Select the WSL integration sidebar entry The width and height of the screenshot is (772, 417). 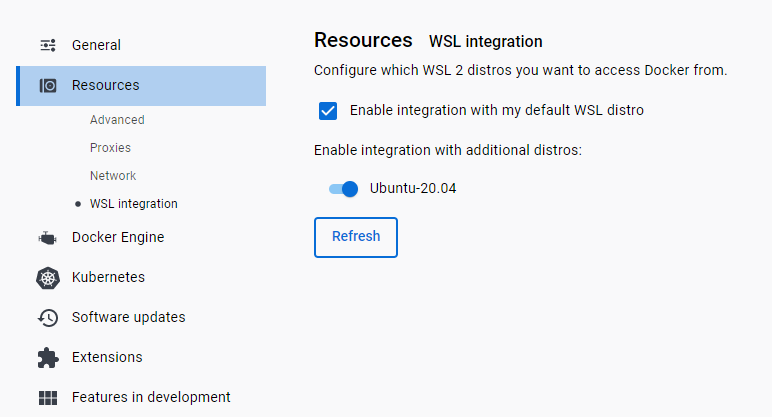point(134,204)
